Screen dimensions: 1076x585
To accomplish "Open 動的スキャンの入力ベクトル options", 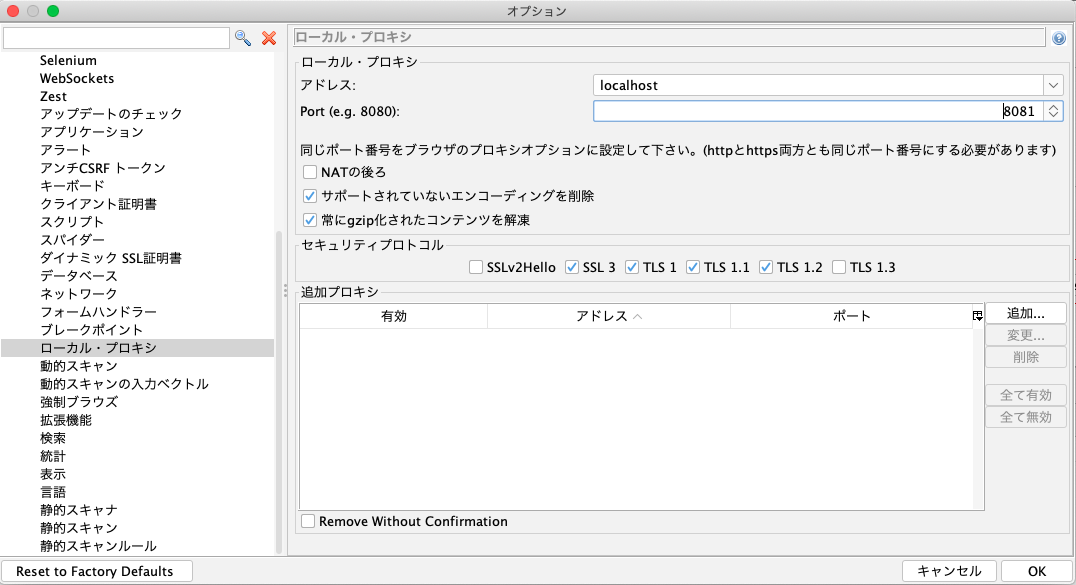I will tap(124, 384).
